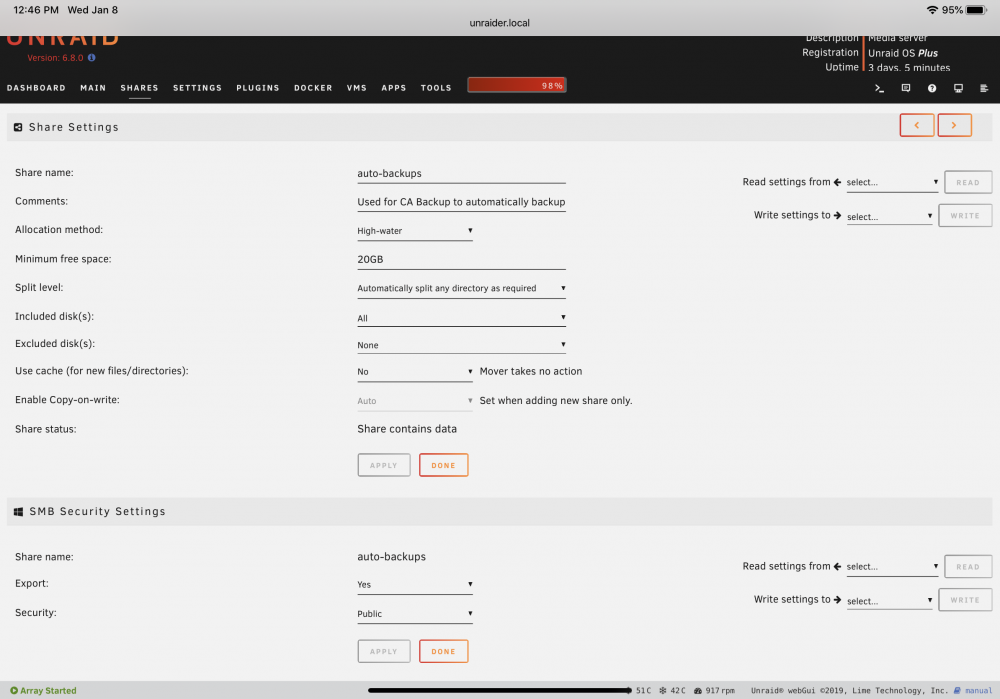Viewport: 1000px width, 699px height.
Task: Open the VMs menu tab
Action: [357, 88]
